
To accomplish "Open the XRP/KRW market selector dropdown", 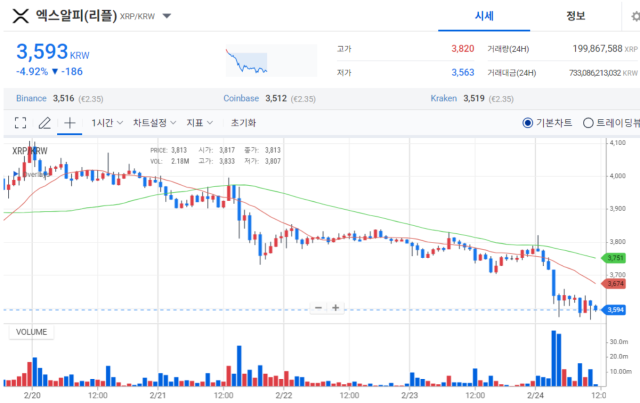I will coord(165,17).
